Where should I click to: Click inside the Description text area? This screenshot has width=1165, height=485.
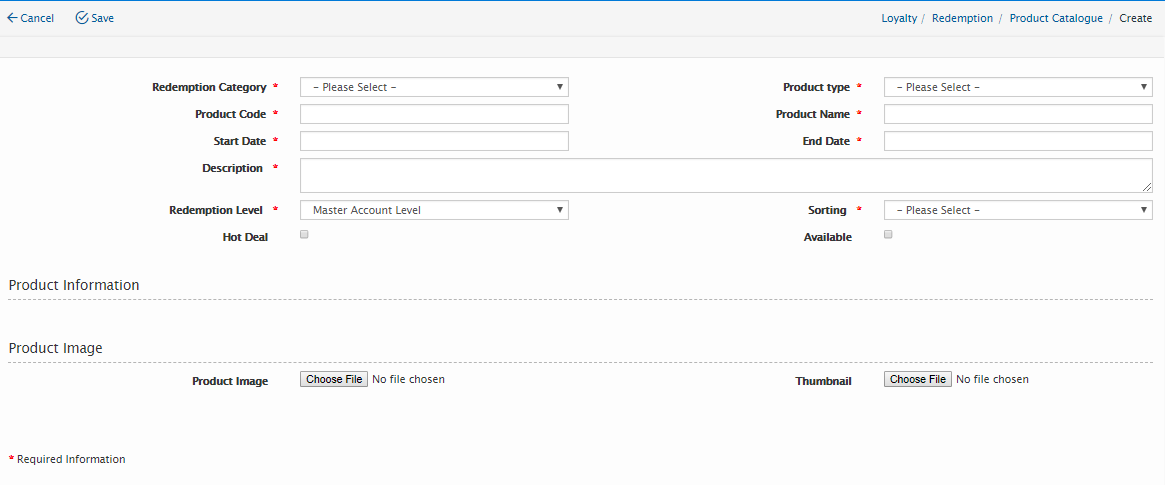(725, 175)
